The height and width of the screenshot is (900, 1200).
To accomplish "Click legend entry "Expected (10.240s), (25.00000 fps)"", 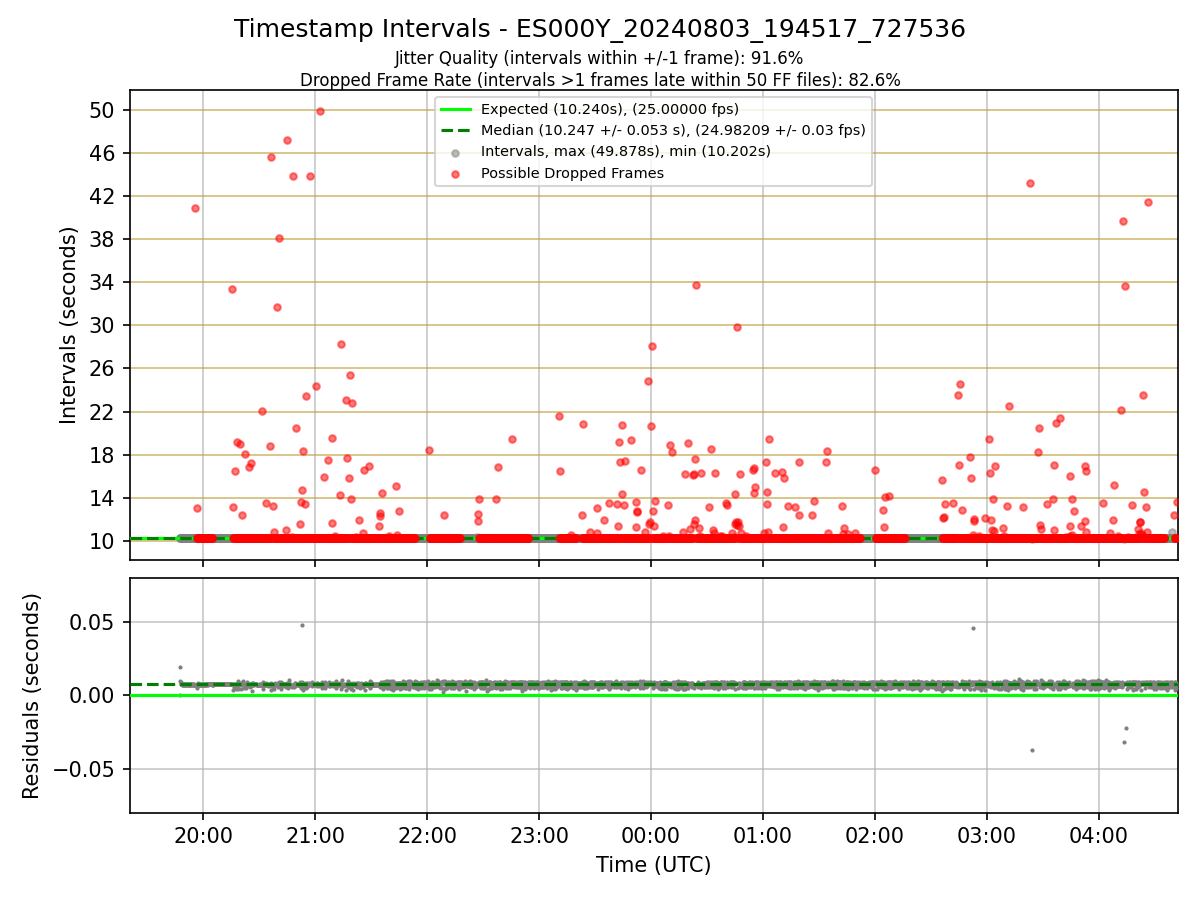I will (610, 109).
